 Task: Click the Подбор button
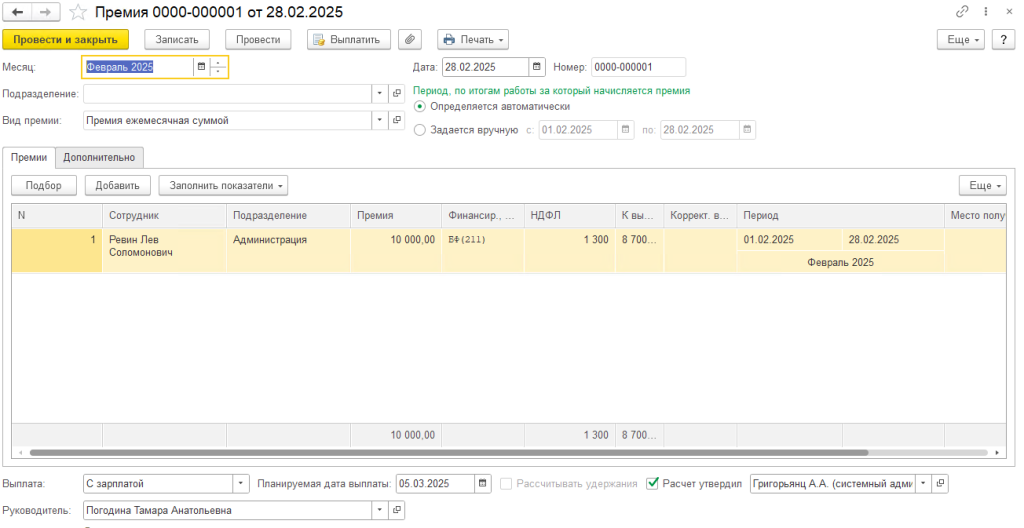[x=44, y=186]
